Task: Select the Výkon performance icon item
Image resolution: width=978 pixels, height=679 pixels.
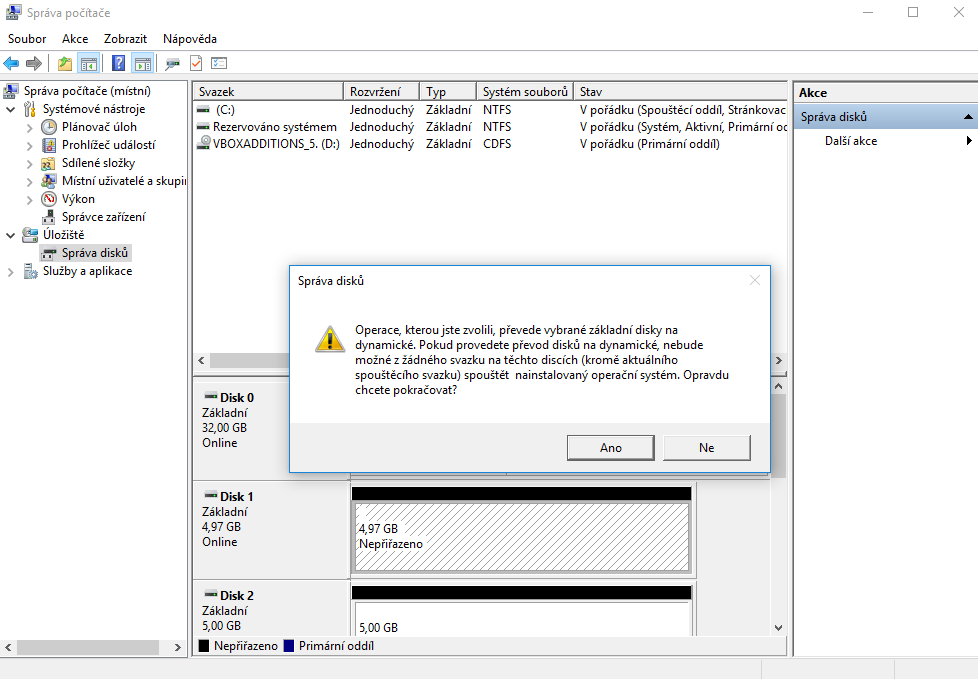Action: pyautogui.click(x=48, y=199)
